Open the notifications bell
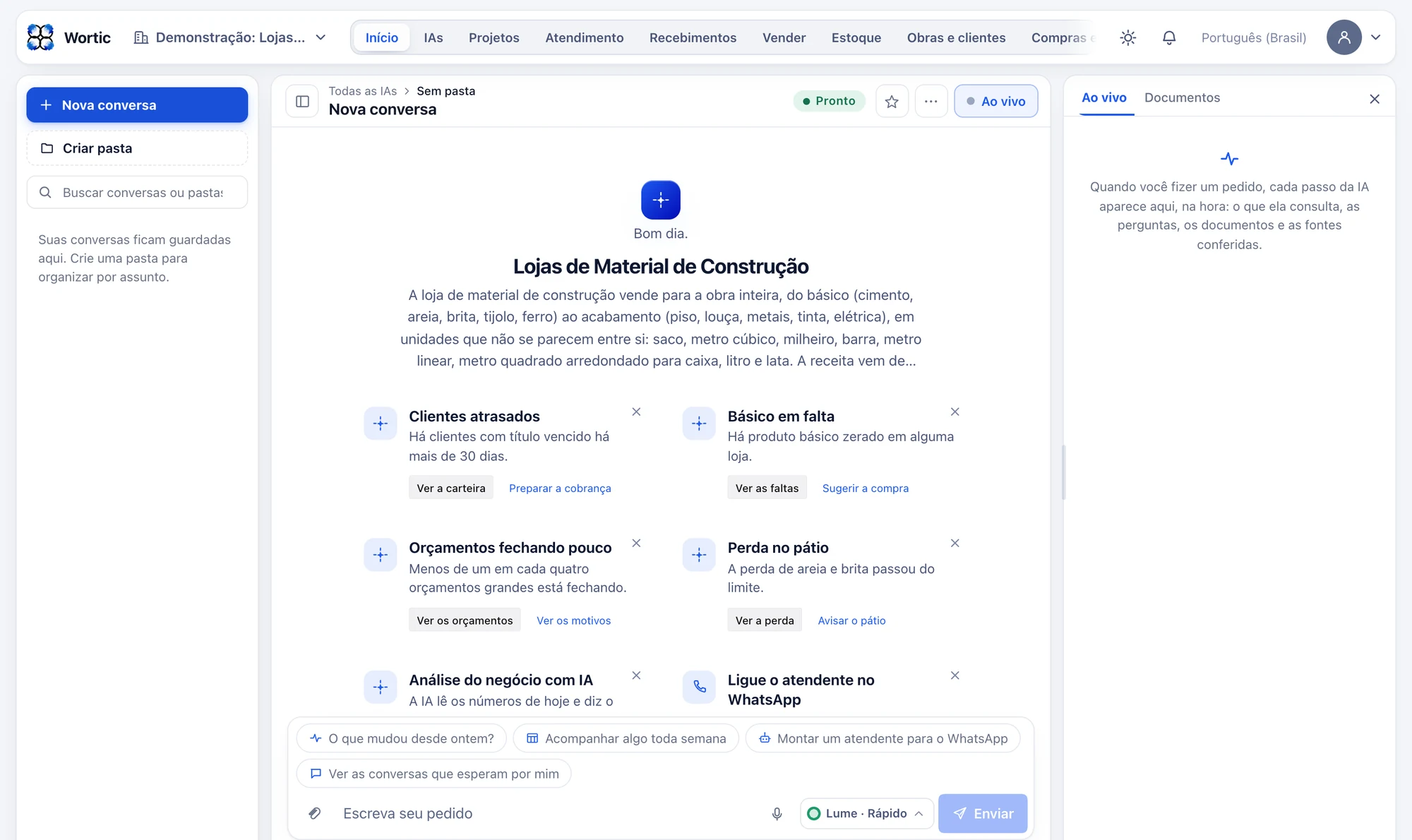 tap(1169, 37)
